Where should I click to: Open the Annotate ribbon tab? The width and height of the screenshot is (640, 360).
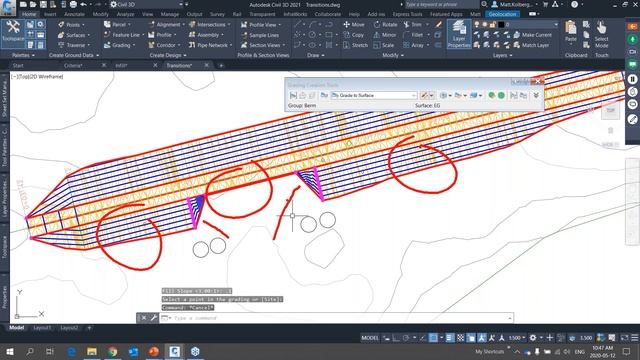[x=74, y=14]
